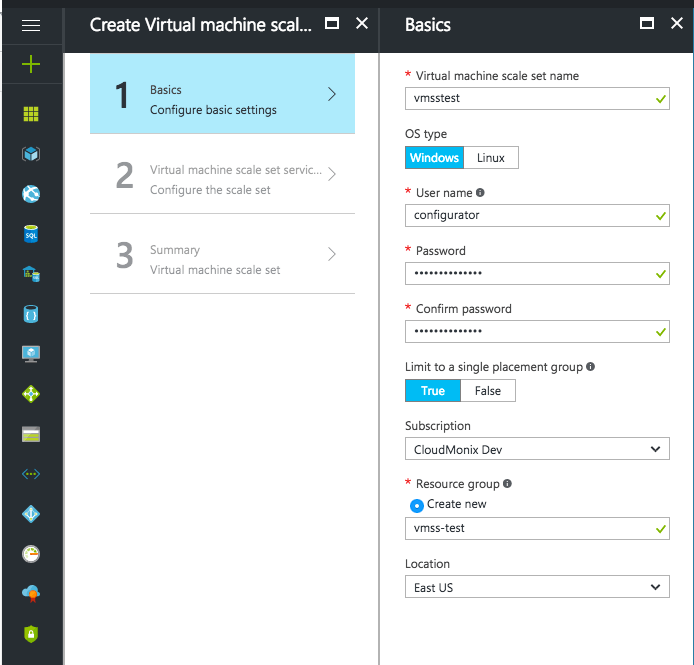
Task: Open Security Center shield icon
Action: [31, 634]
